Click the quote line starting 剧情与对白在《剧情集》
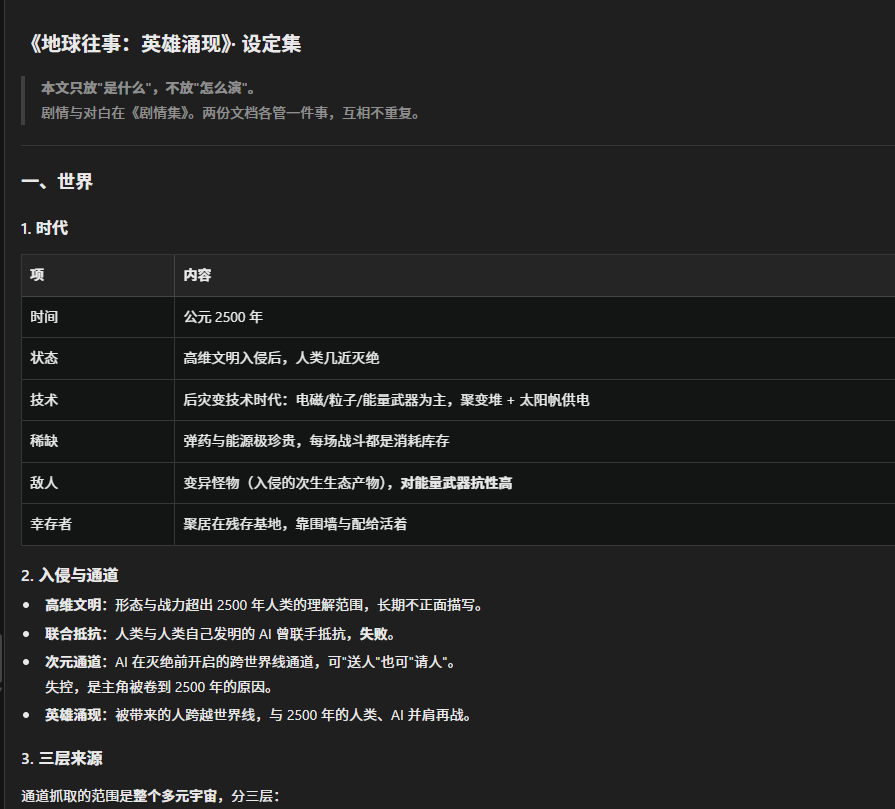The height and width of the screenshot is (809, 895). (x=231, y=113)
